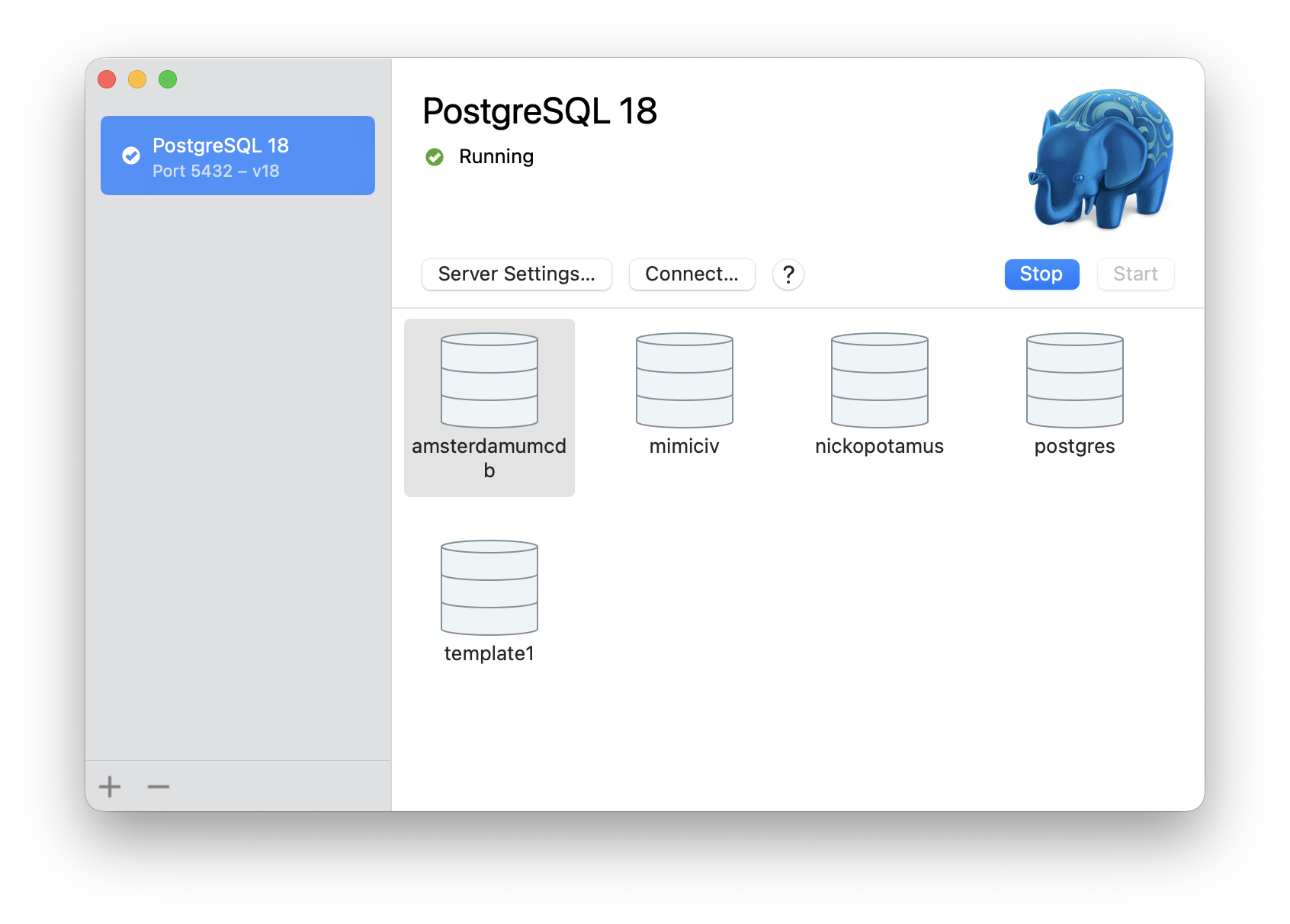Select the nickopotamus database icon

click(879, 380)
